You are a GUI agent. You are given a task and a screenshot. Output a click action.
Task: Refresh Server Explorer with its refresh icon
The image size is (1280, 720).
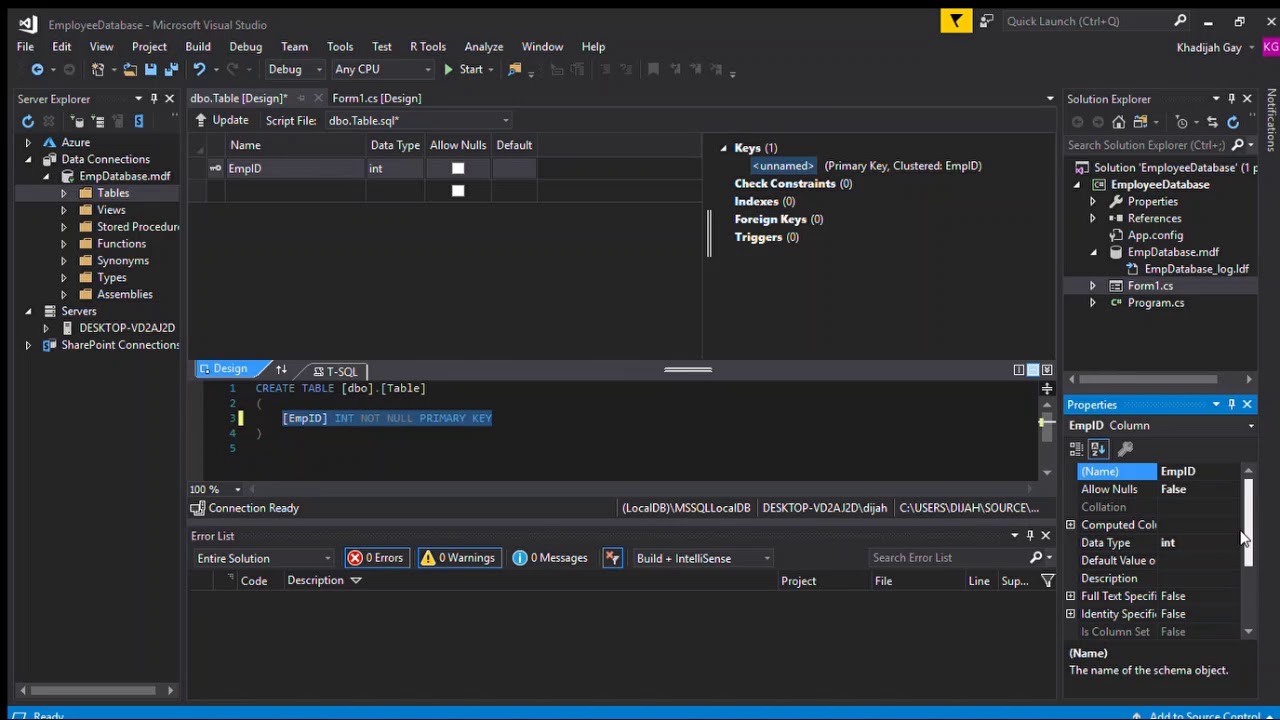28,121
